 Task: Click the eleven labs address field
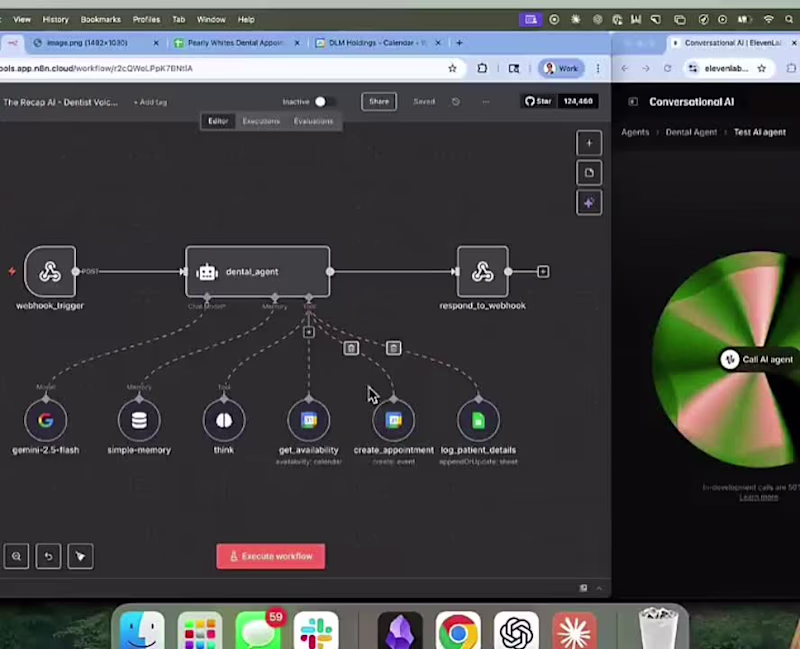pos(726,68)
